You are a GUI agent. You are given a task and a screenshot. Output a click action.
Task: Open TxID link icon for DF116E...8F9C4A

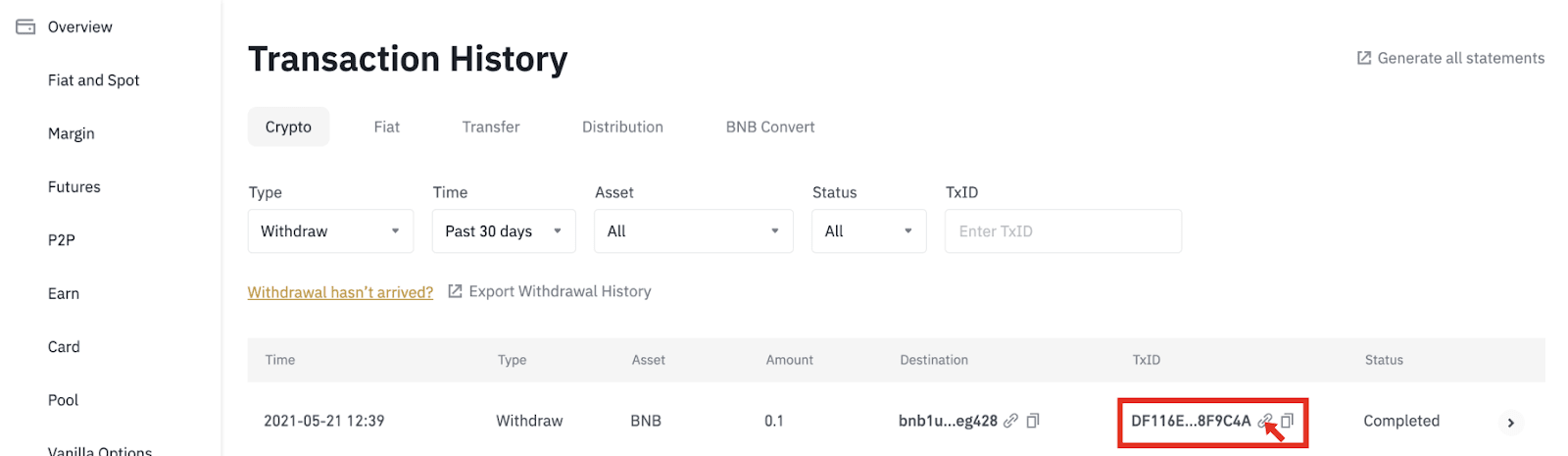[x=1265, y=421]
